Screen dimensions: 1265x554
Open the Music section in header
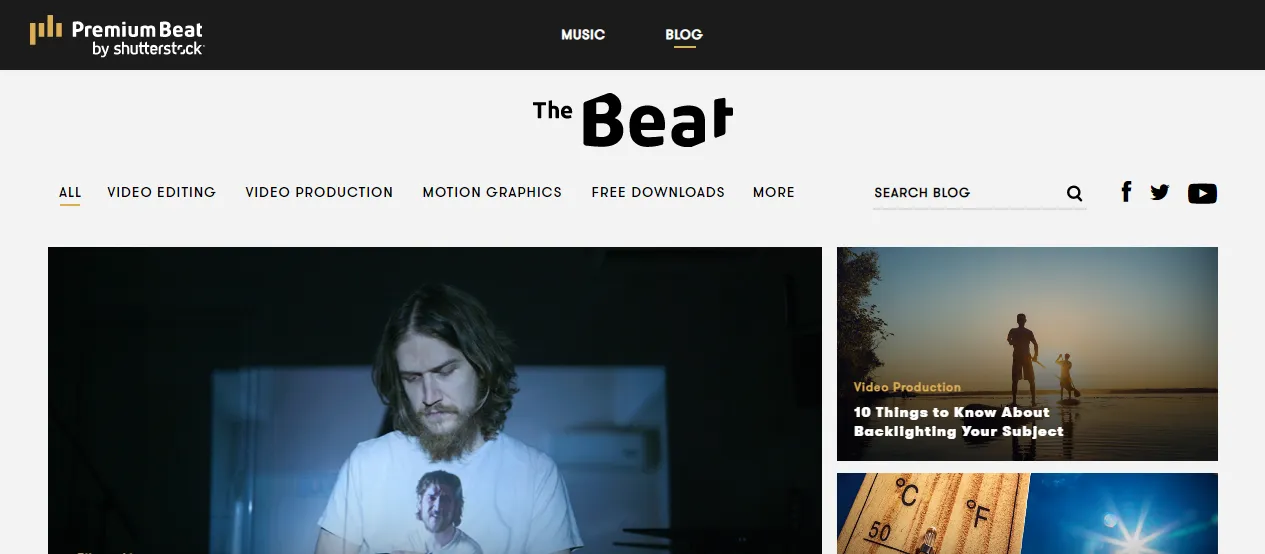pos(583,34)
